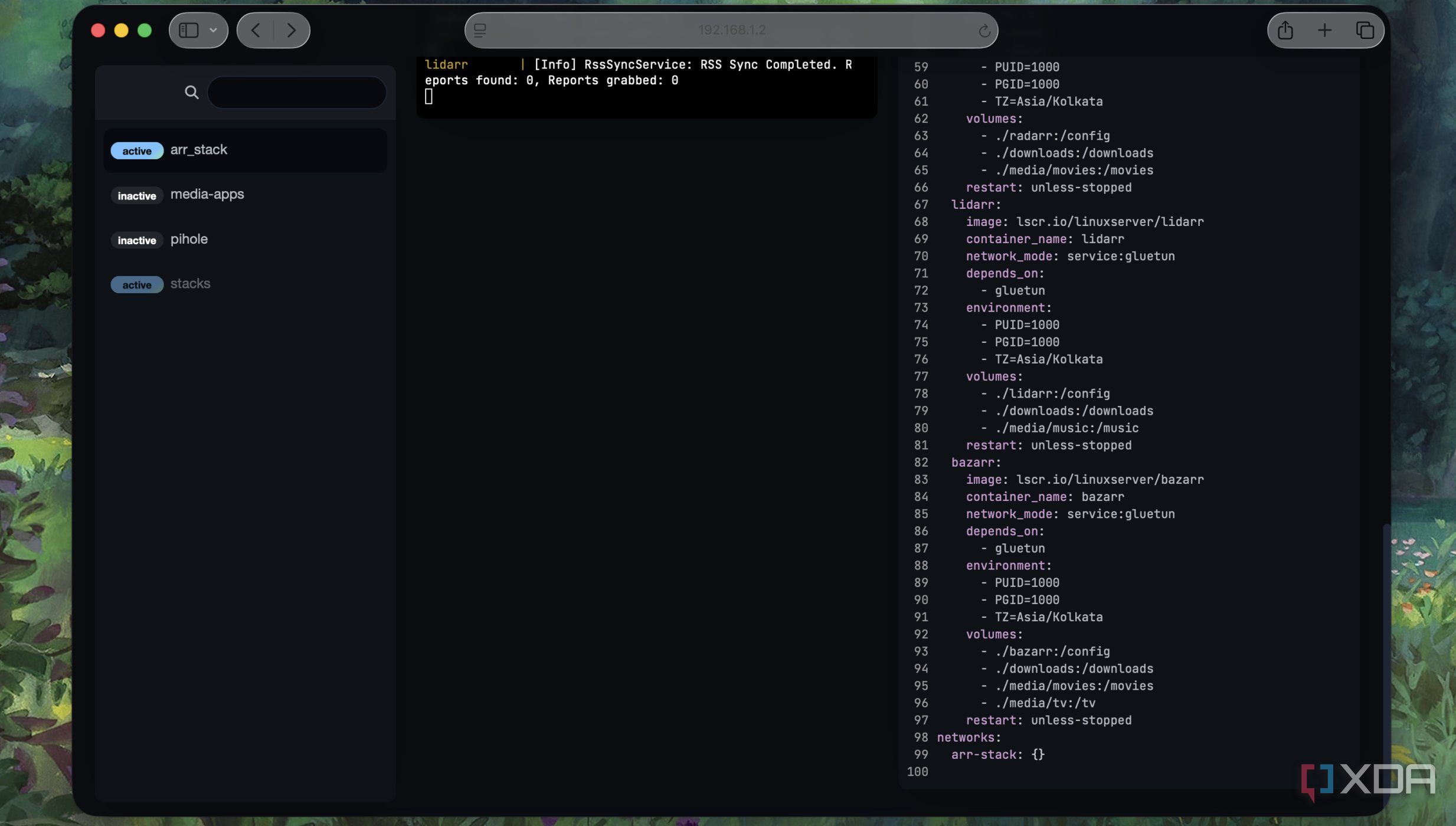Click the 'image: lscr.io/linuxserver/bazarr' line
The image size is (1456, 826).
click(1084, 480)
